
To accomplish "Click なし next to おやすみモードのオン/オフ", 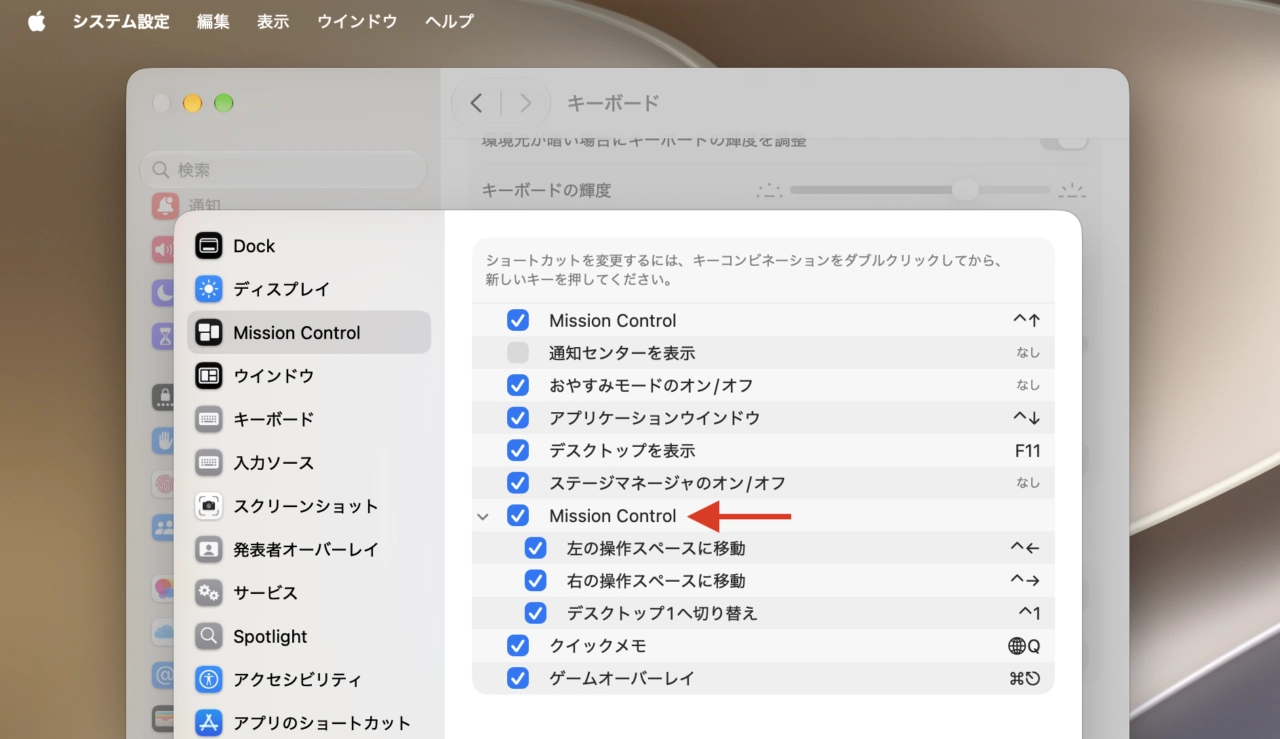I will pyautogui.click(x=1028, y=385).
